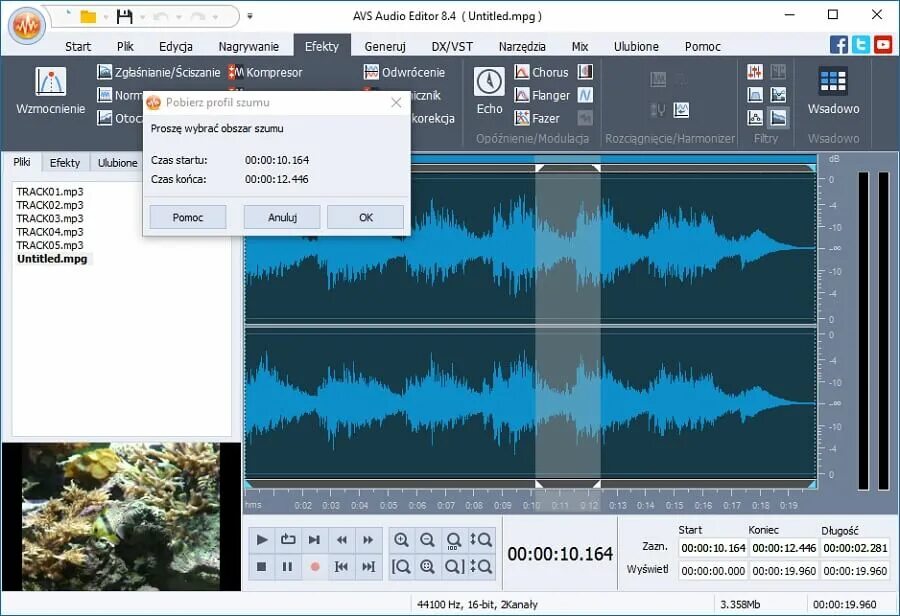Click the equalizer sliders icon in Filtry
This screenshot has height=616, width=900.
pyautogui.click(x=755, y=72)
